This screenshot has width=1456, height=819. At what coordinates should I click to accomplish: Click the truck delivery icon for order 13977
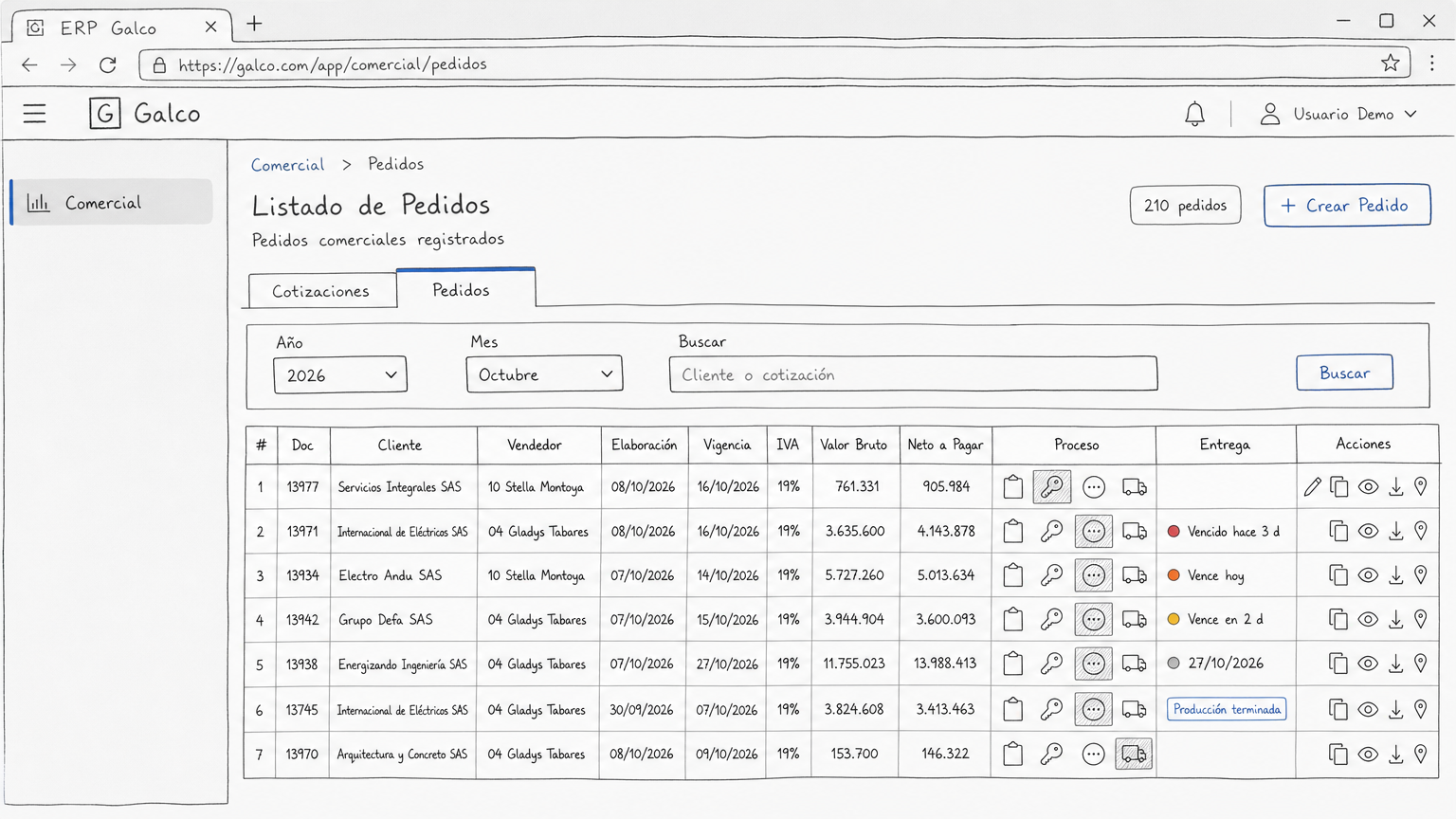pyautogui.click(x=1135, y=487)
